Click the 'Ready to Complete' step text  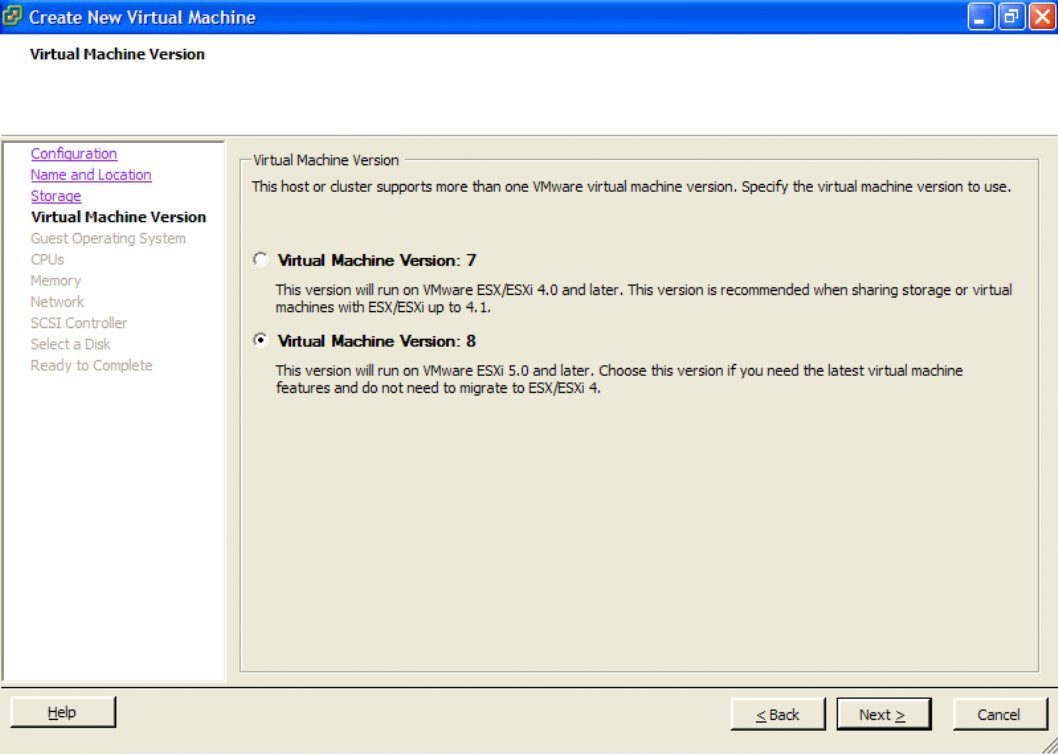(91, 365)
